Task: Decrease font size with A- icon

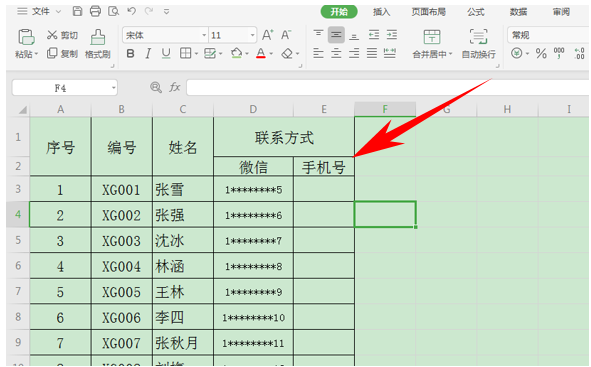Action: point(286,35)
